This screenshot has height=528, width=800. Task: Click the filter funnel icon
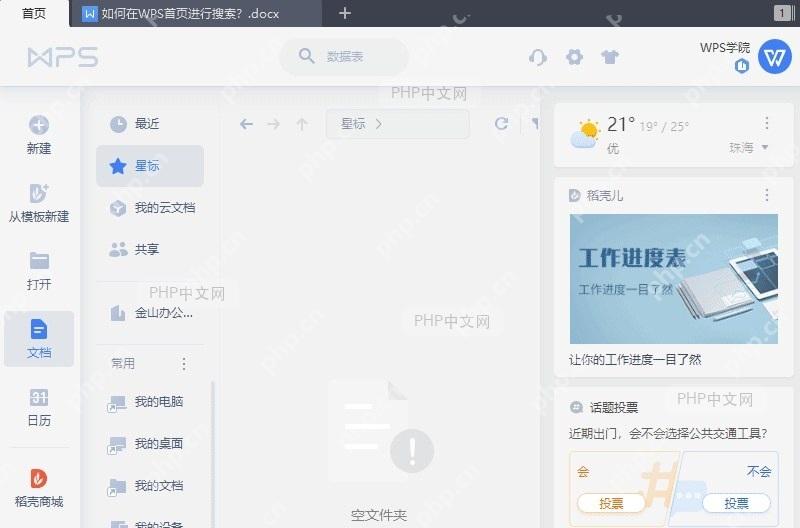535,123
